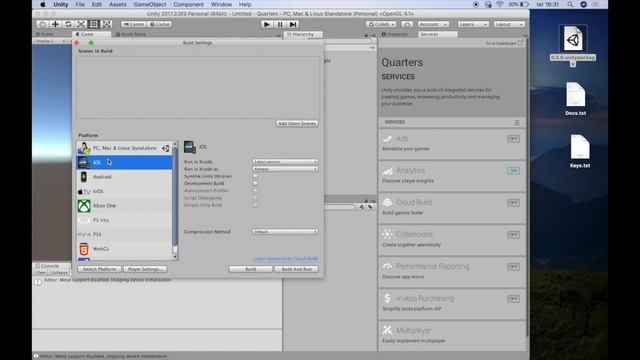Open the Run in Xcode version dropdown
Image resolution: width=640 pixels, height=360 pixels.
click(x=285, y=162)
